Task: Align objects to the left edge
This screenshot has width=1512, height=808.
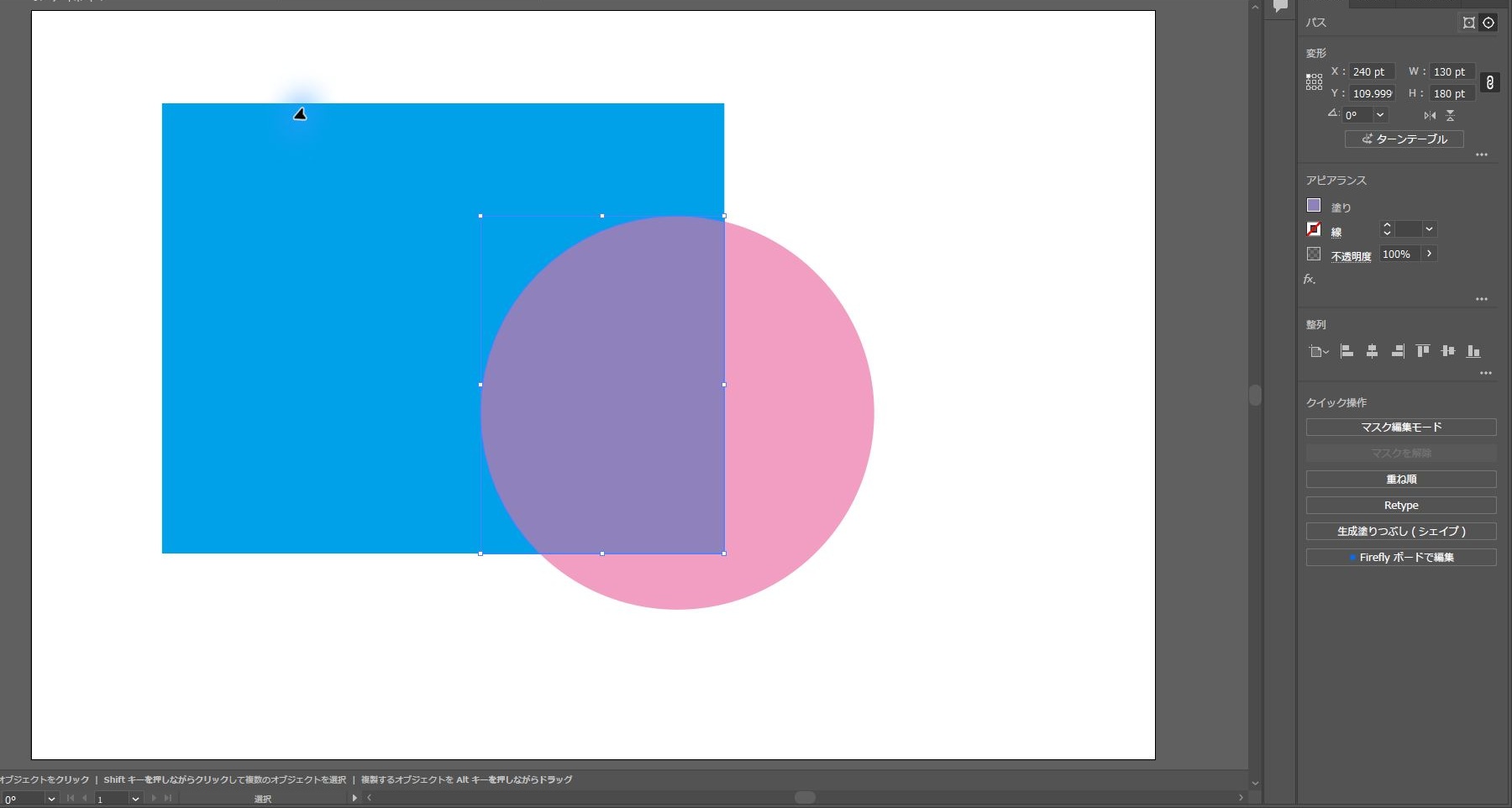Action: click(x=1347, y=351)
